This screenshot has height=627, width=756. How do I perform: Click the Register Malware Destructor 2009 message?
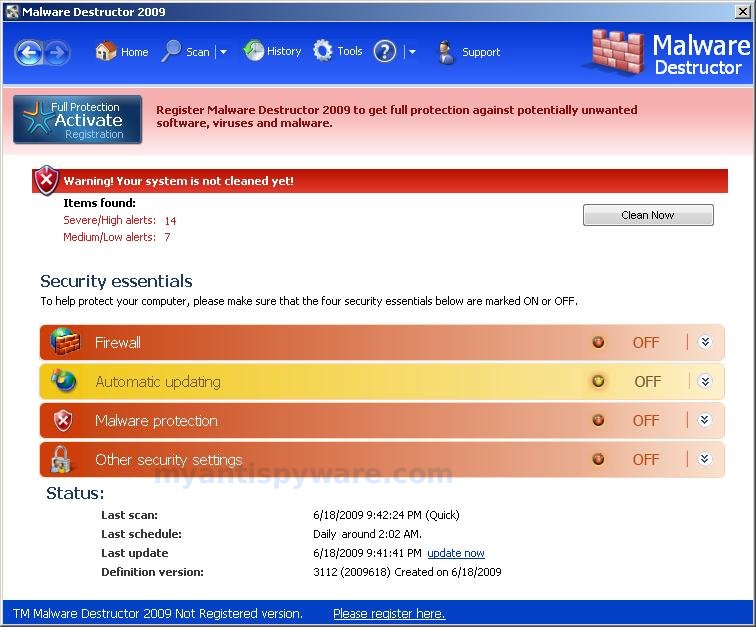(x=397, y=117)
